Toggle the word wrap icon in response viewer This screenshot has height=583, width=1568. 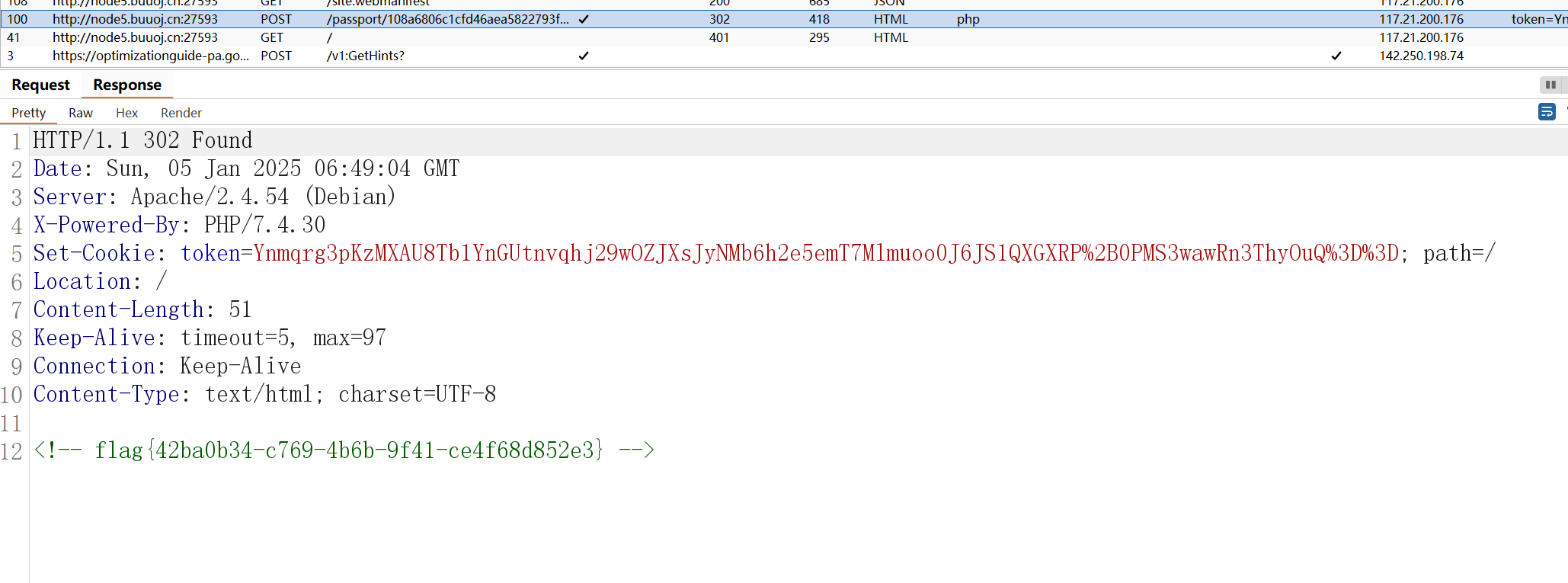tap(1547, 112)
